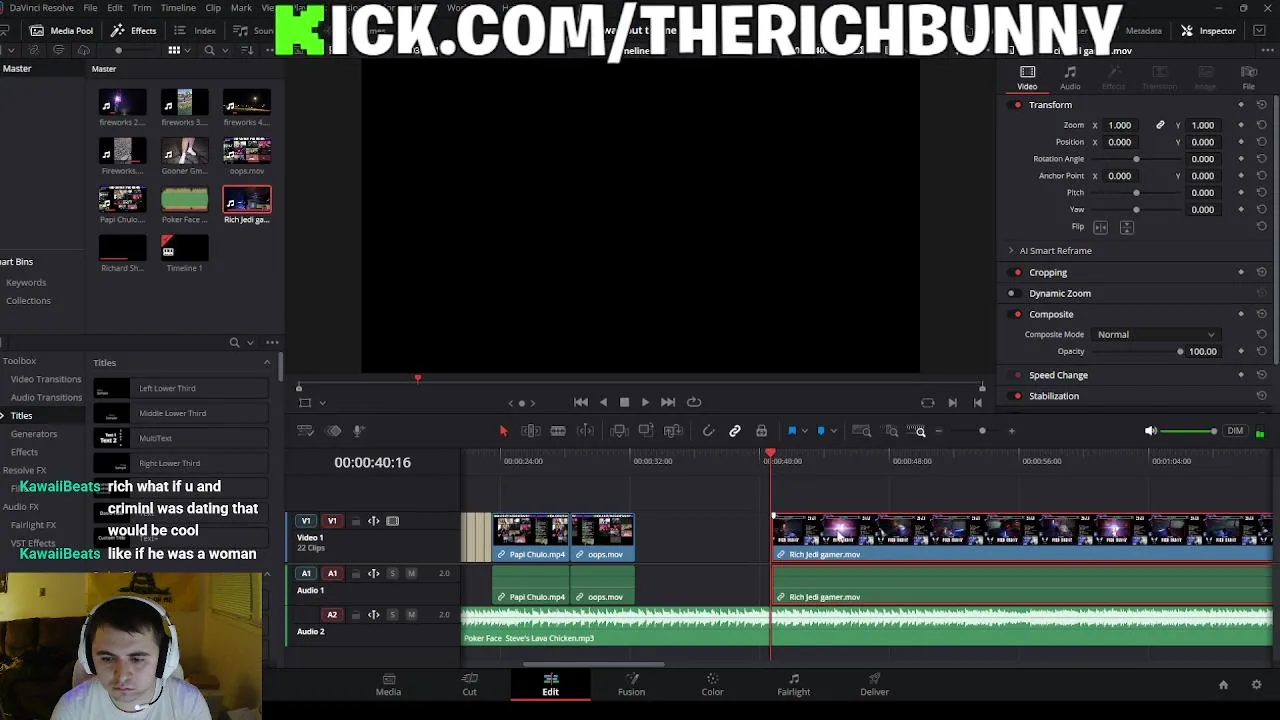Click the flip vertical icon
Viewport: 1280px width, 720px height.
point(1127,227)
